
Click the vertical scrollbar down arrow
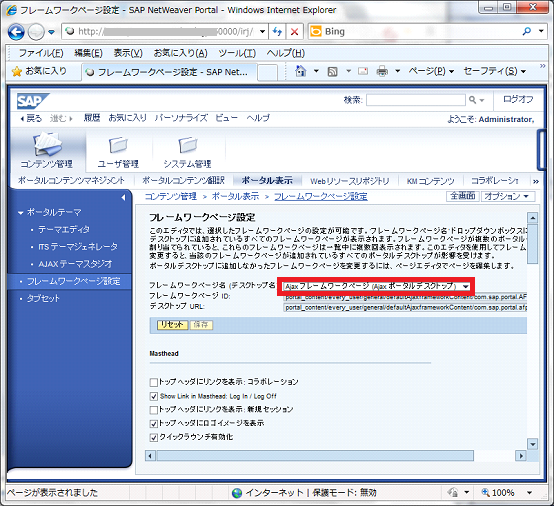[532, 444]
